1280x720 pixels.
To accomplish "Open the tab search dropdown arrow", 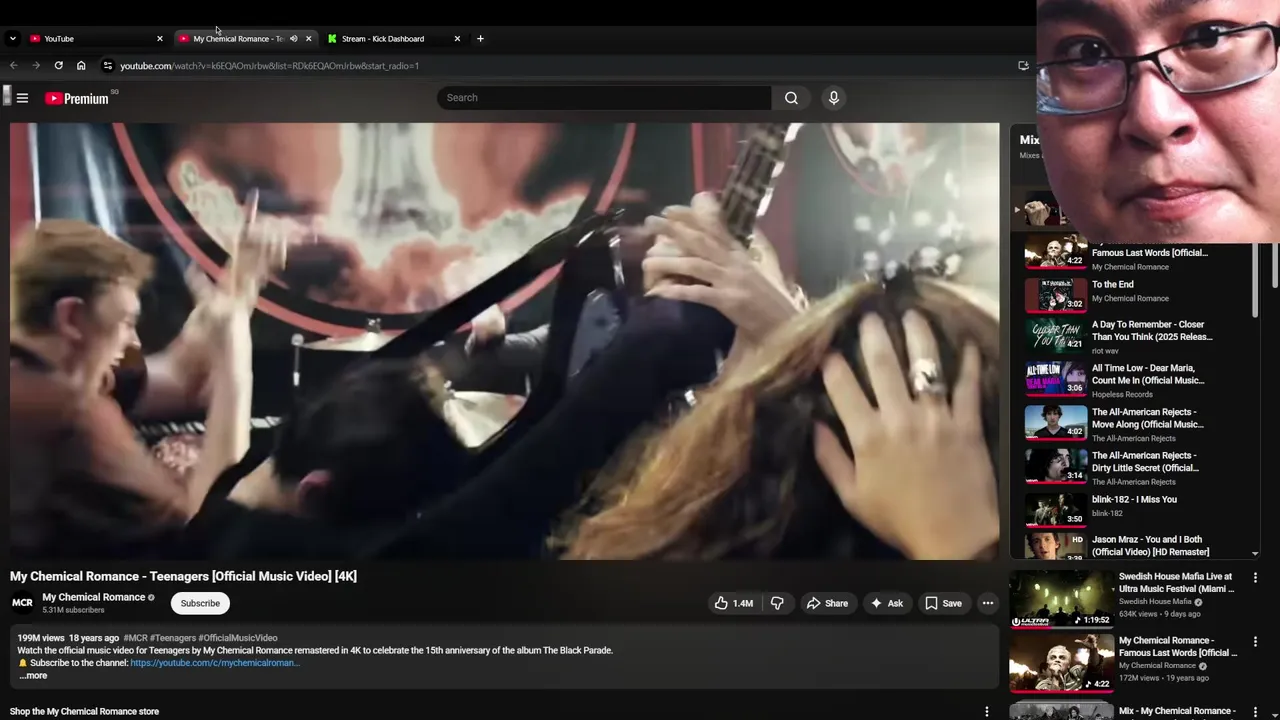I will (12, 39).
